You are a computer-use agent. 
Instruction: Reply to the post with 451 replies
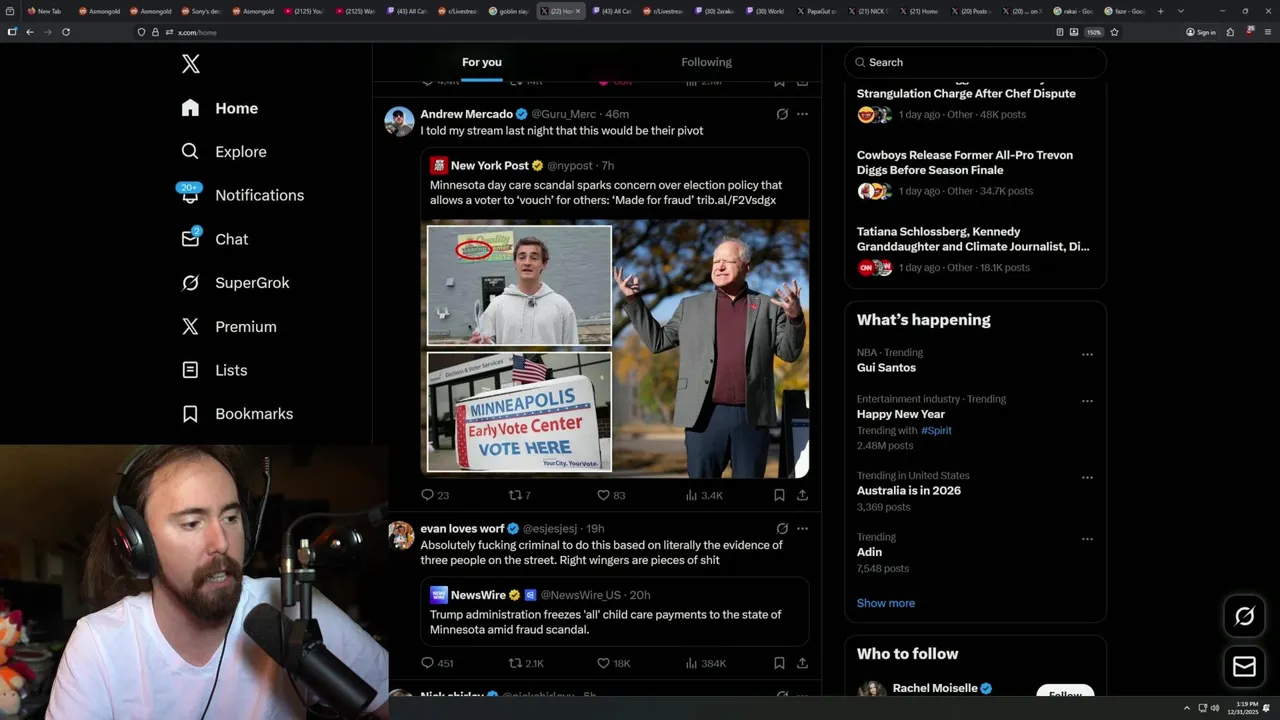coord(437,663)
